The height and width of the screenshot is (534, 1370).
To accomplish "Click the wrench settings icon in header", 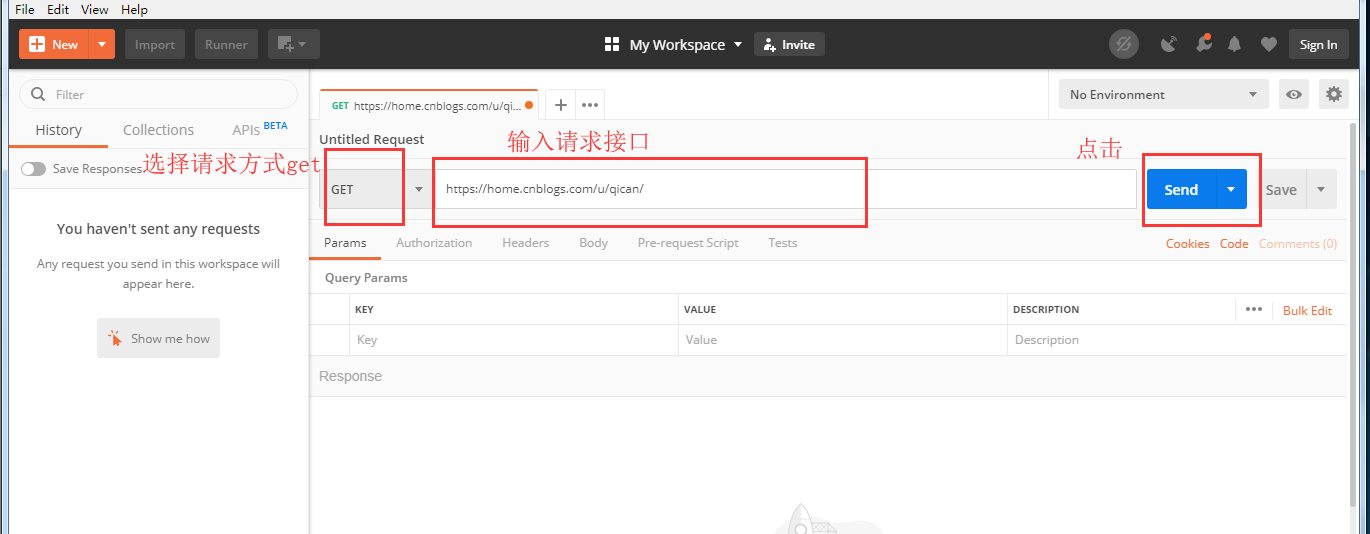I will tap(1202, 44).
